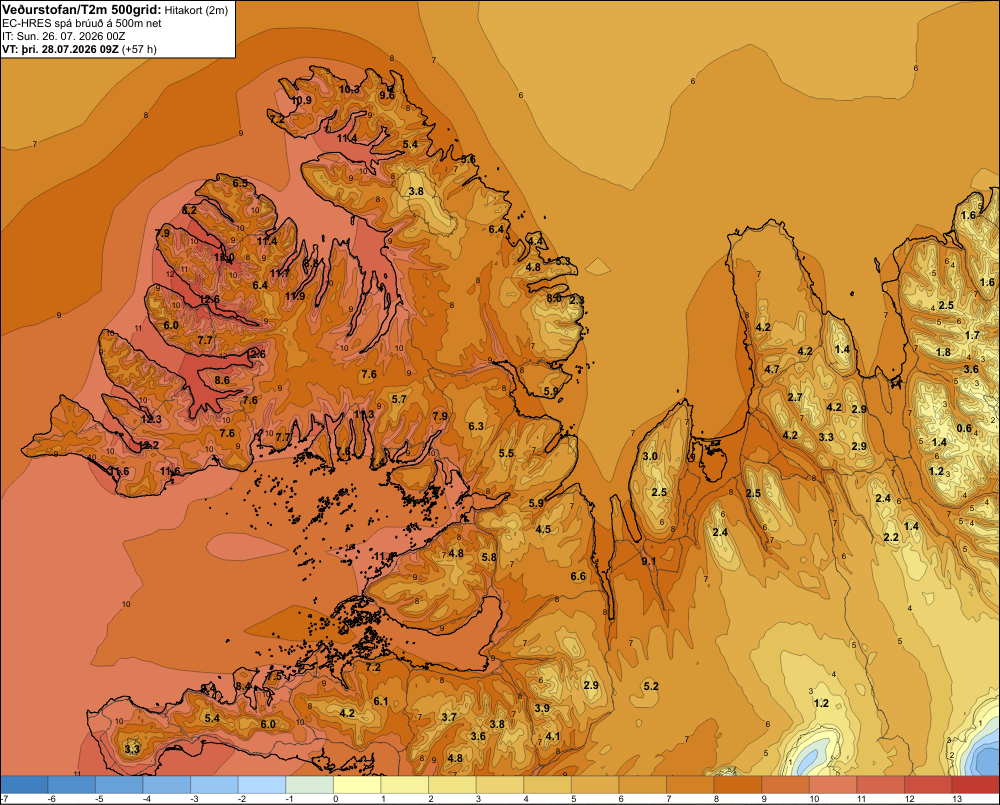This screenshot has width=1000, height=805.
Task: Click the 9.6 temperature value
Action: point(387,96)
